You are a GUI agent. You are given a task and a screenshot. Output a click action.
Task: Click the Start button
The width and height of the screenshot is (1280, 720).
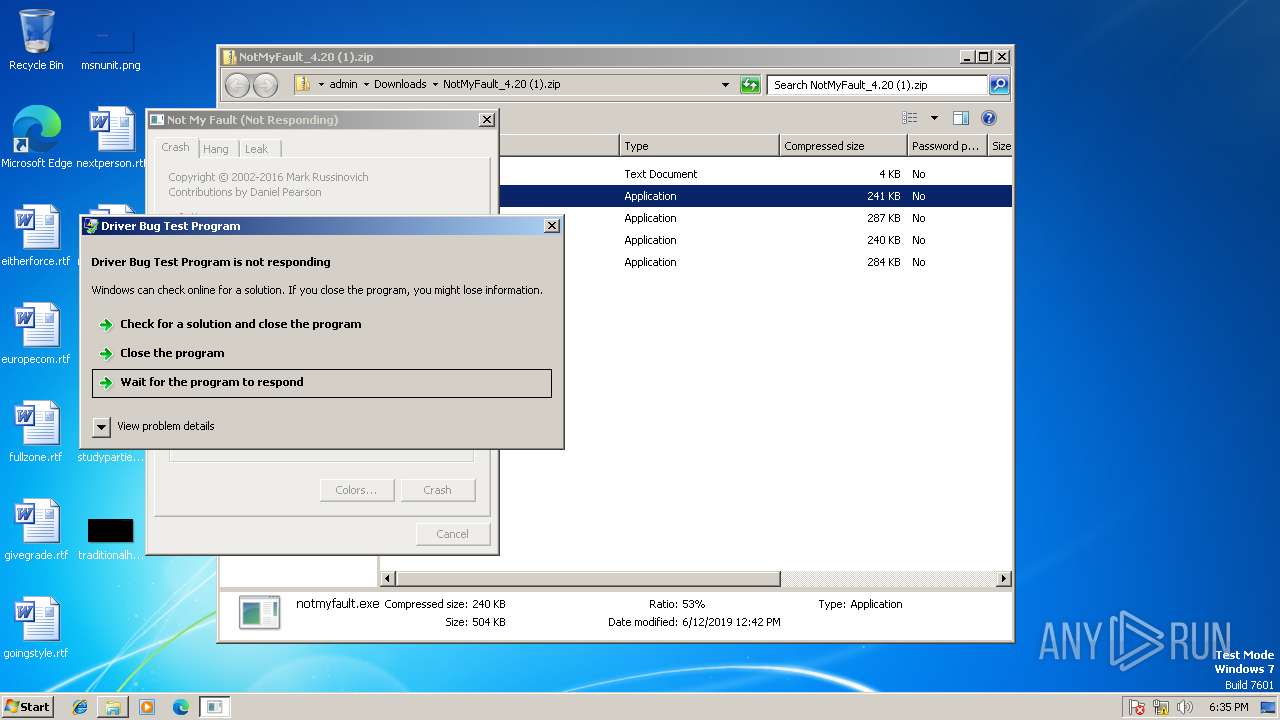click(x=27, y=707)
